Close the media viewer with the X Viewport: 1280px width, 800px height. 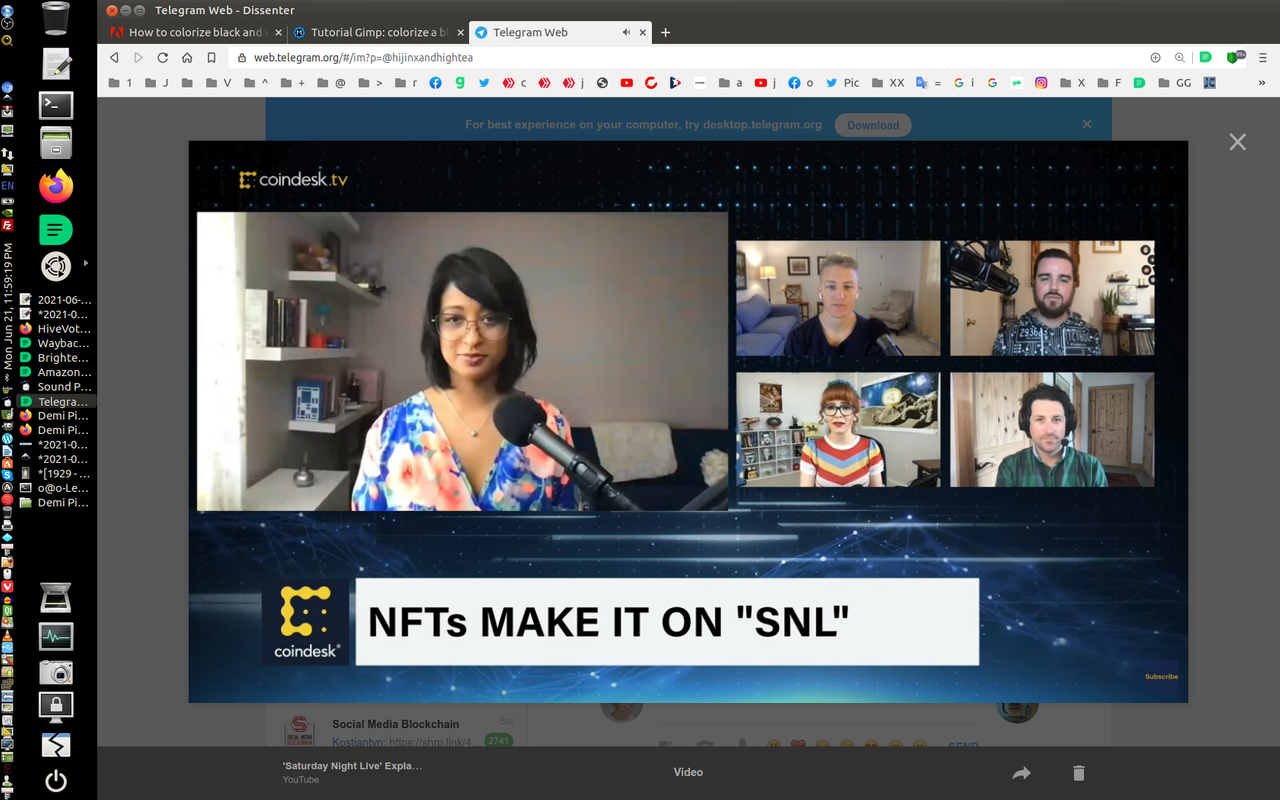pos(1238,142)
